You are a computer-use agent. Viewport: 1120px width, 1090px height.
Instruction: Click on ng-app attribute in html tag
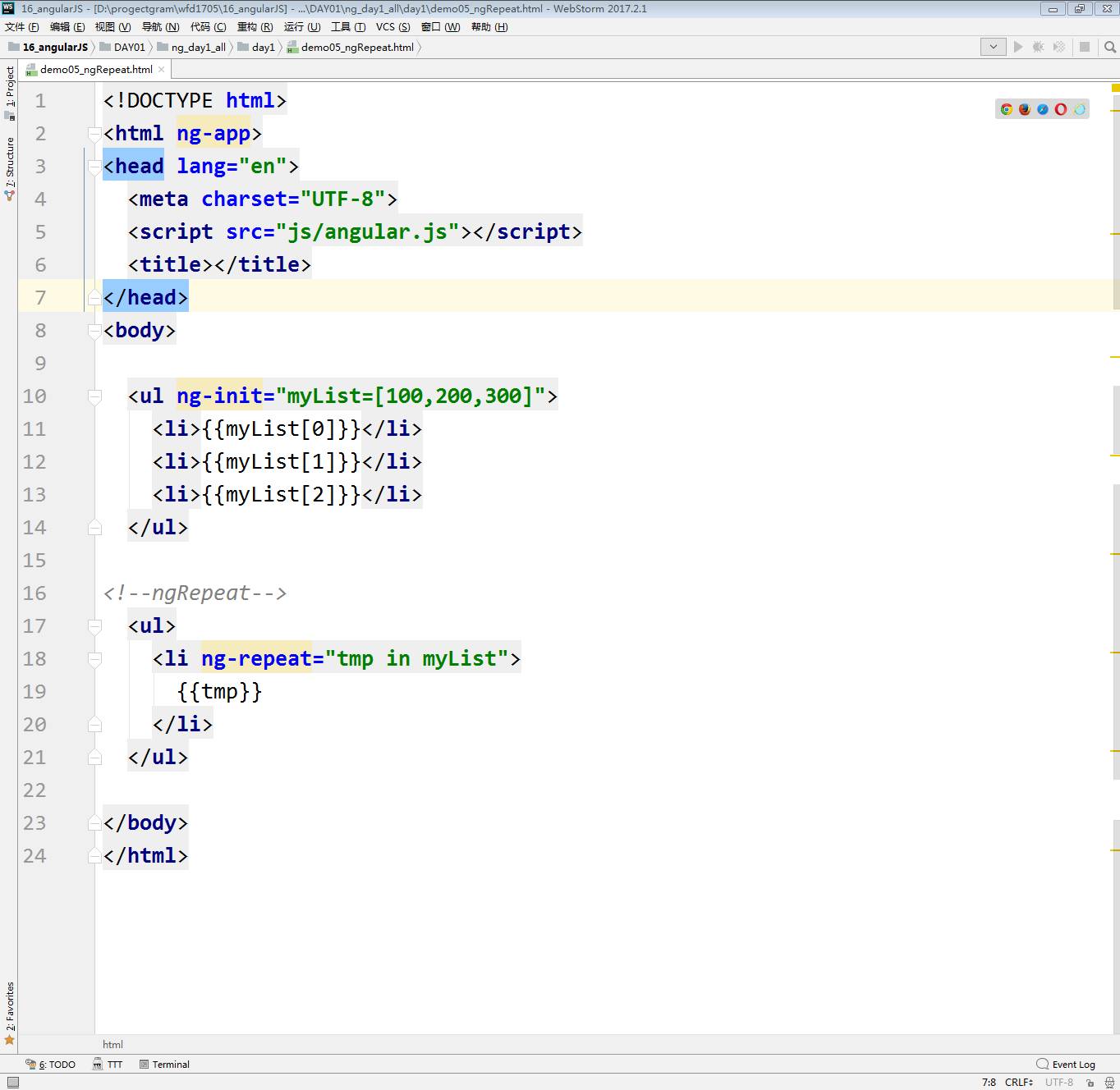[213, 133]
